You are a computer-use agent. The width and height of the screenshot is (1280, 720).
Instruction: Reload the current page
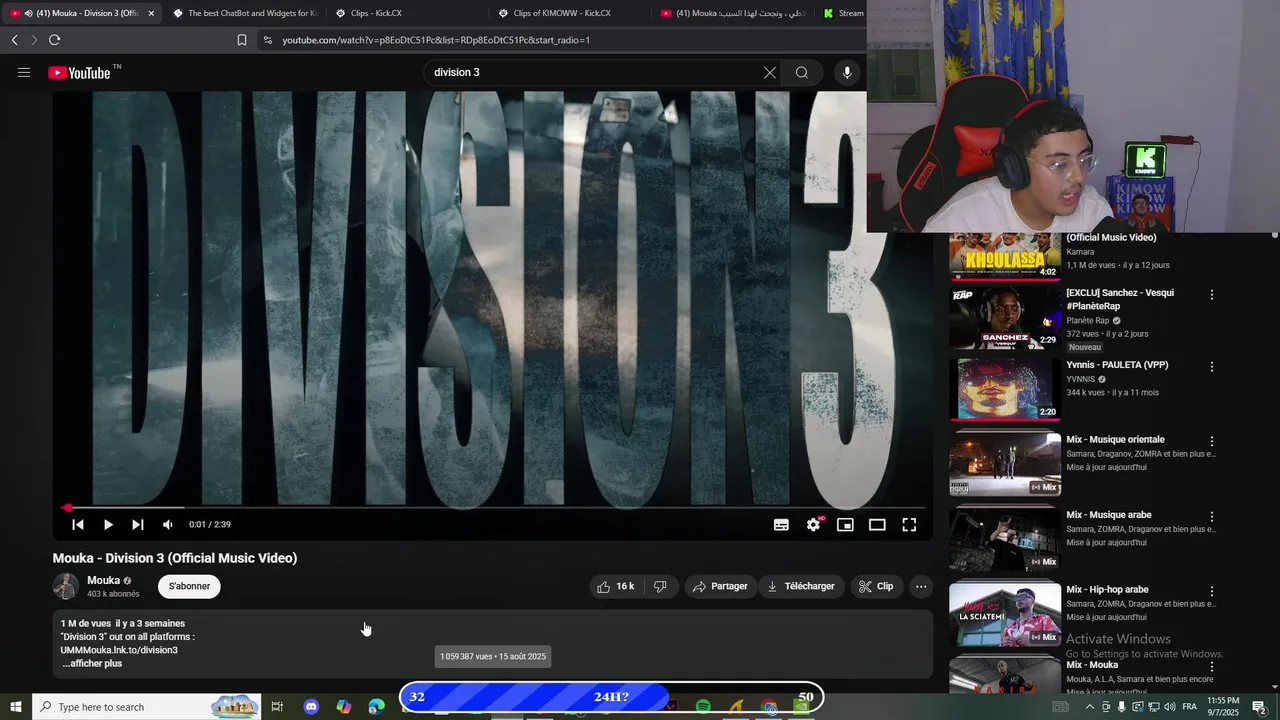point(54,40)
